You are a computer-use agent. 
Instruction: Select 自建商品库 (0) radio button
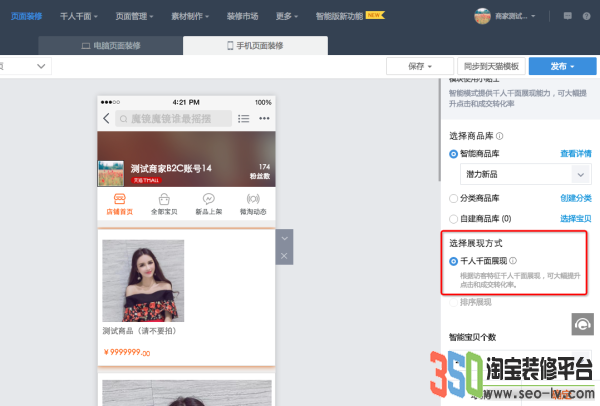[453, 219]
